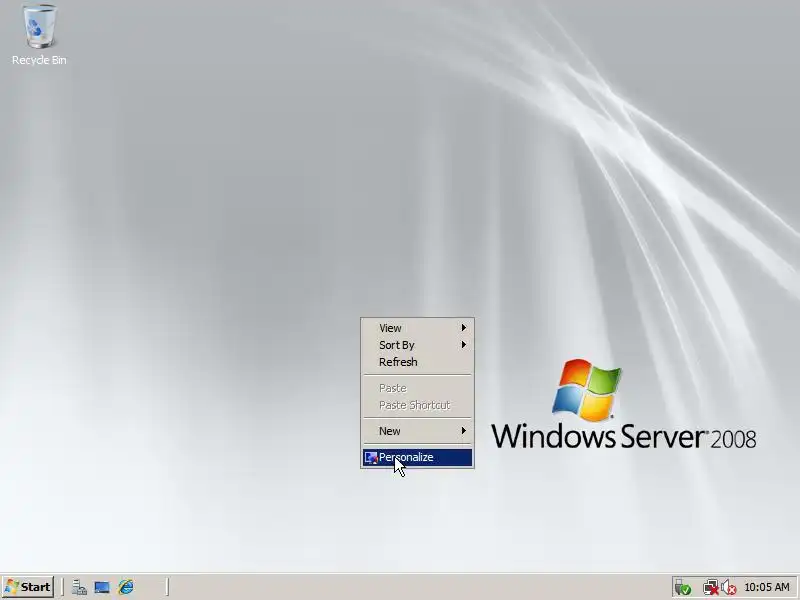This screenshot has width=800, height=600.
Task: Click the Personalize menu item icon
Action: pyautogui.click(x=370, y=458)
